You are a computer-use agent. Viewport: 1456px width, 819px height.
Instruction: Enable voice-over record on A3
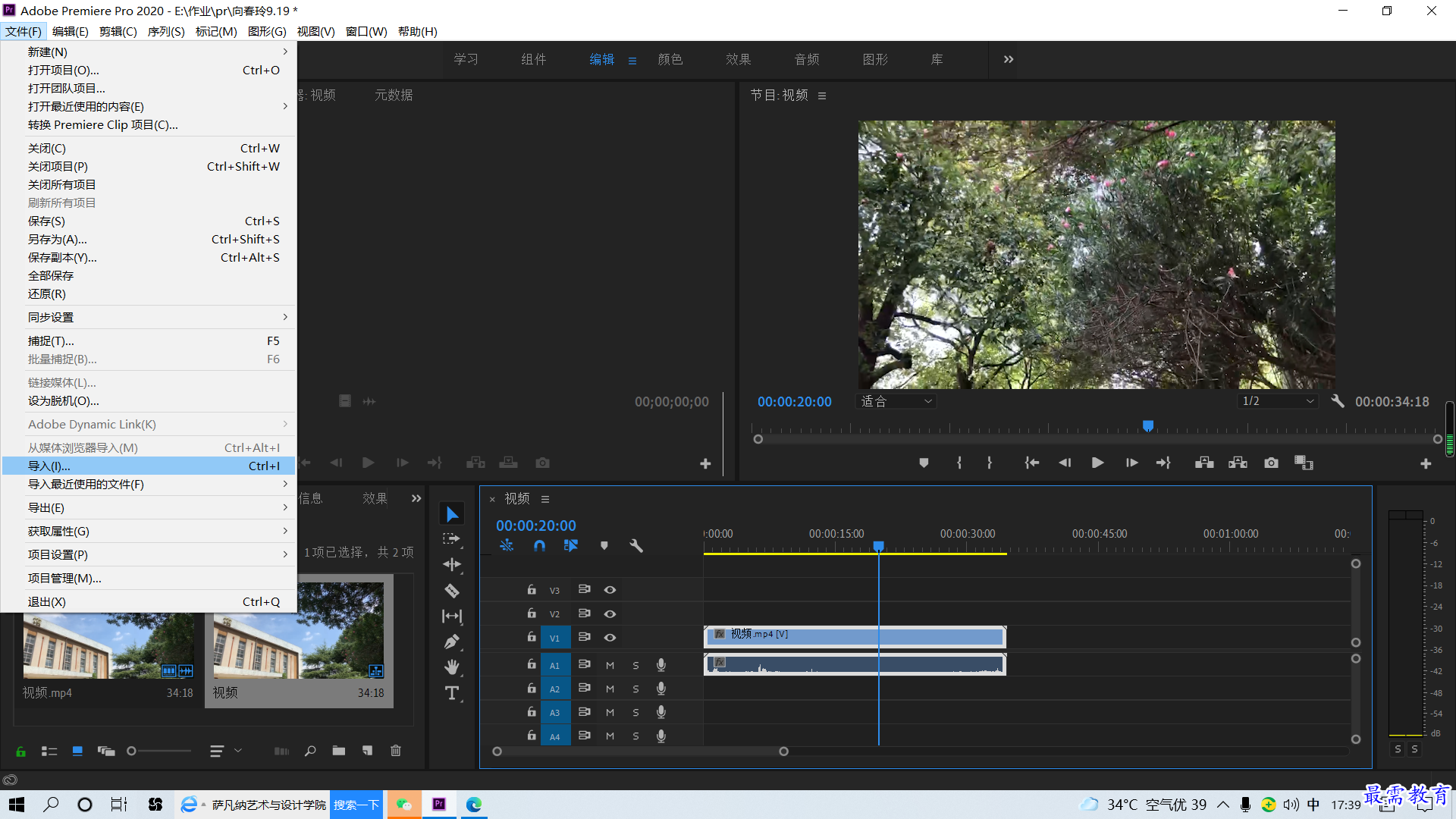[x=661, y=712]
